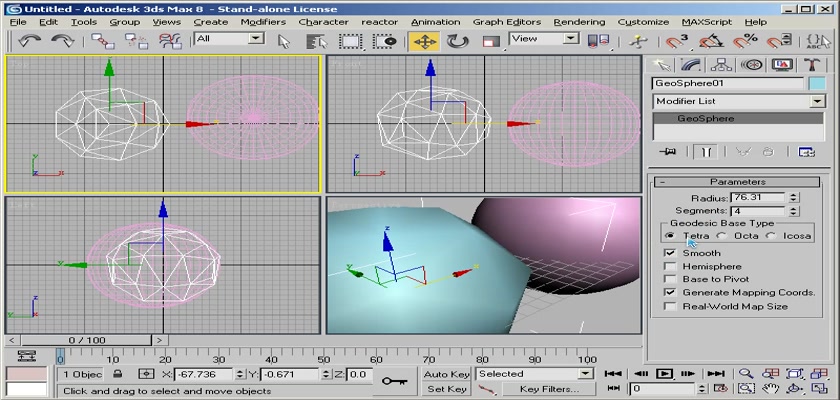Click the Zoom magnifier viewport control
Image resolution: width=840 pixels, height=400 pixels.
point(746,374)
